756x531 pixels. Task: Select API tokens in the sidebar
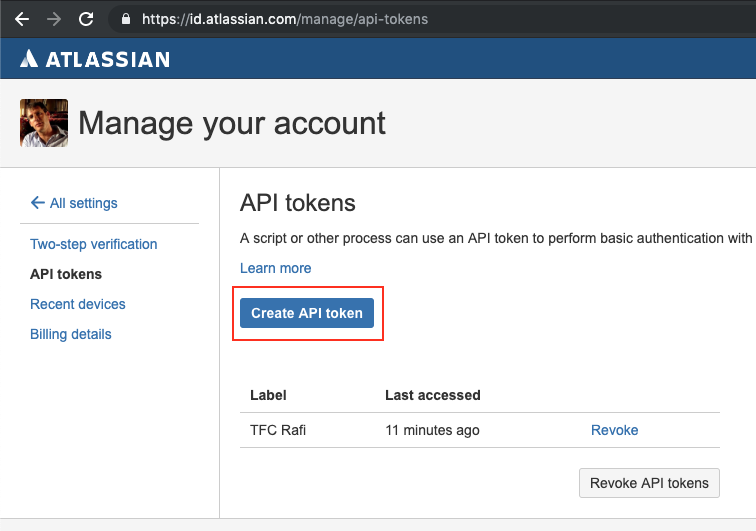pos(66,274)
